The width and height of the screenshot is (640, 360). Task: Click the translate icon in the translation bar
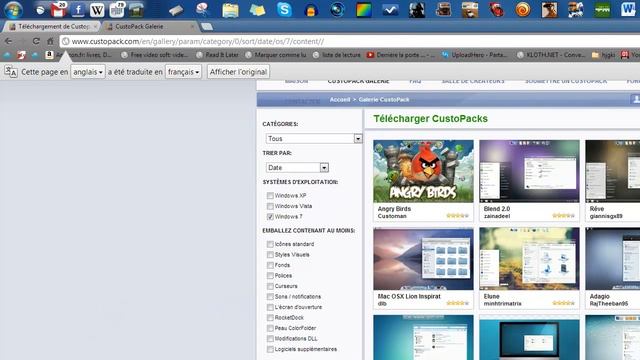tap(11, 72)
